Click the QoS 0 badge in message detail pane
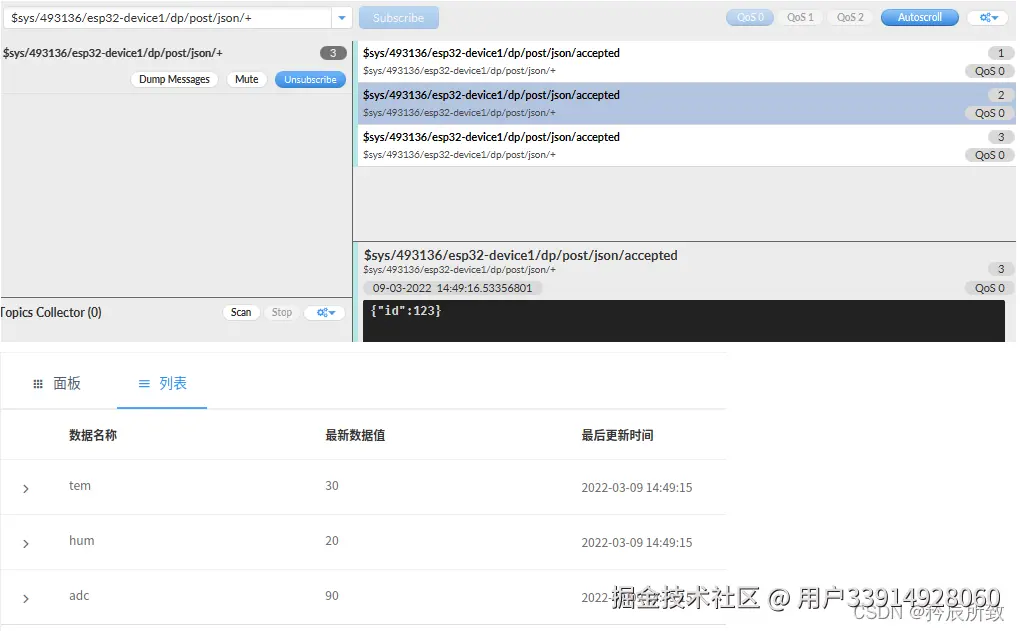The height and width of the screenshot is (631, 1020). [x=989, y=288]
